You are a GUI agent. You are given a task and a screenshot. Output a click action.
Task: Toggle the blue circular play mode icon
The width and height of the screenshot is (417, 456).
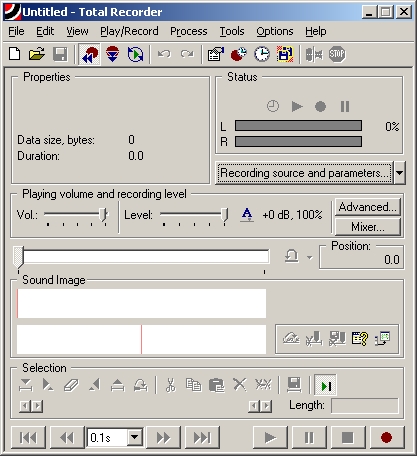click(x=135, y=54)
